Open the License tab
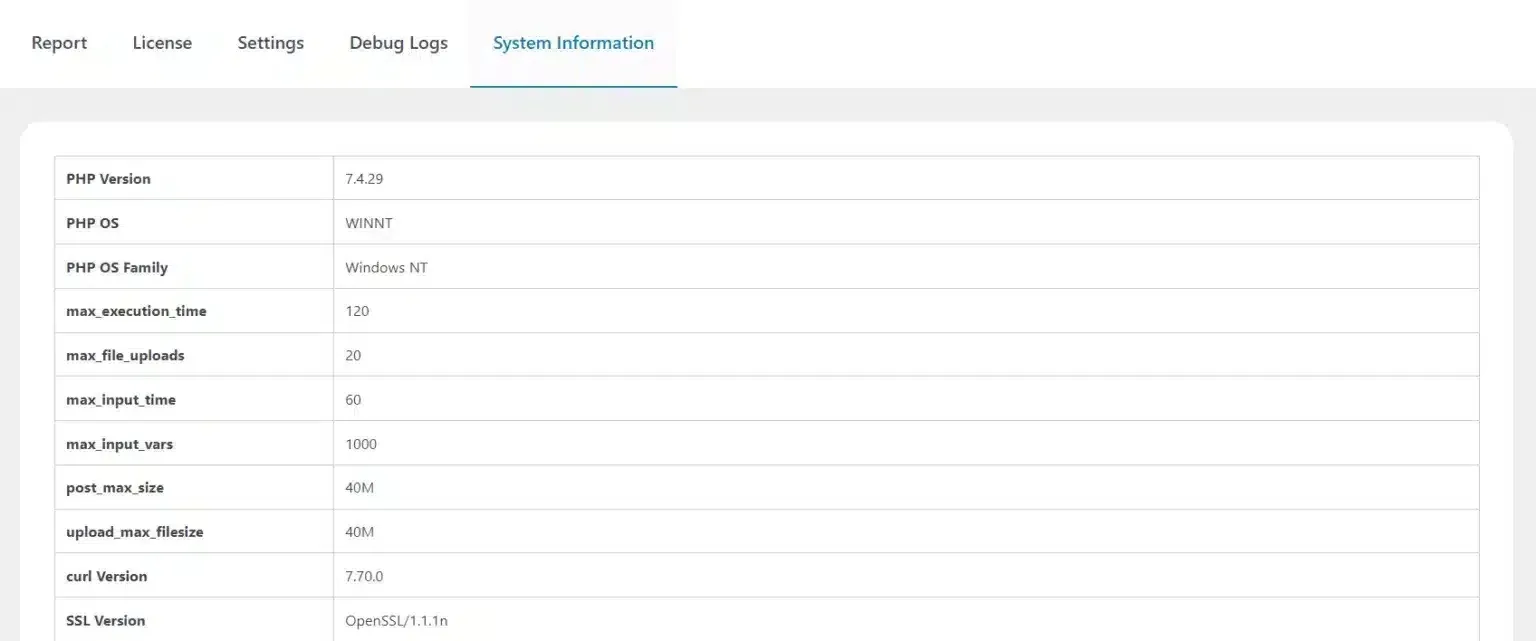The width and height of the screenshot is (1536, 641). [x=162, y=42]
